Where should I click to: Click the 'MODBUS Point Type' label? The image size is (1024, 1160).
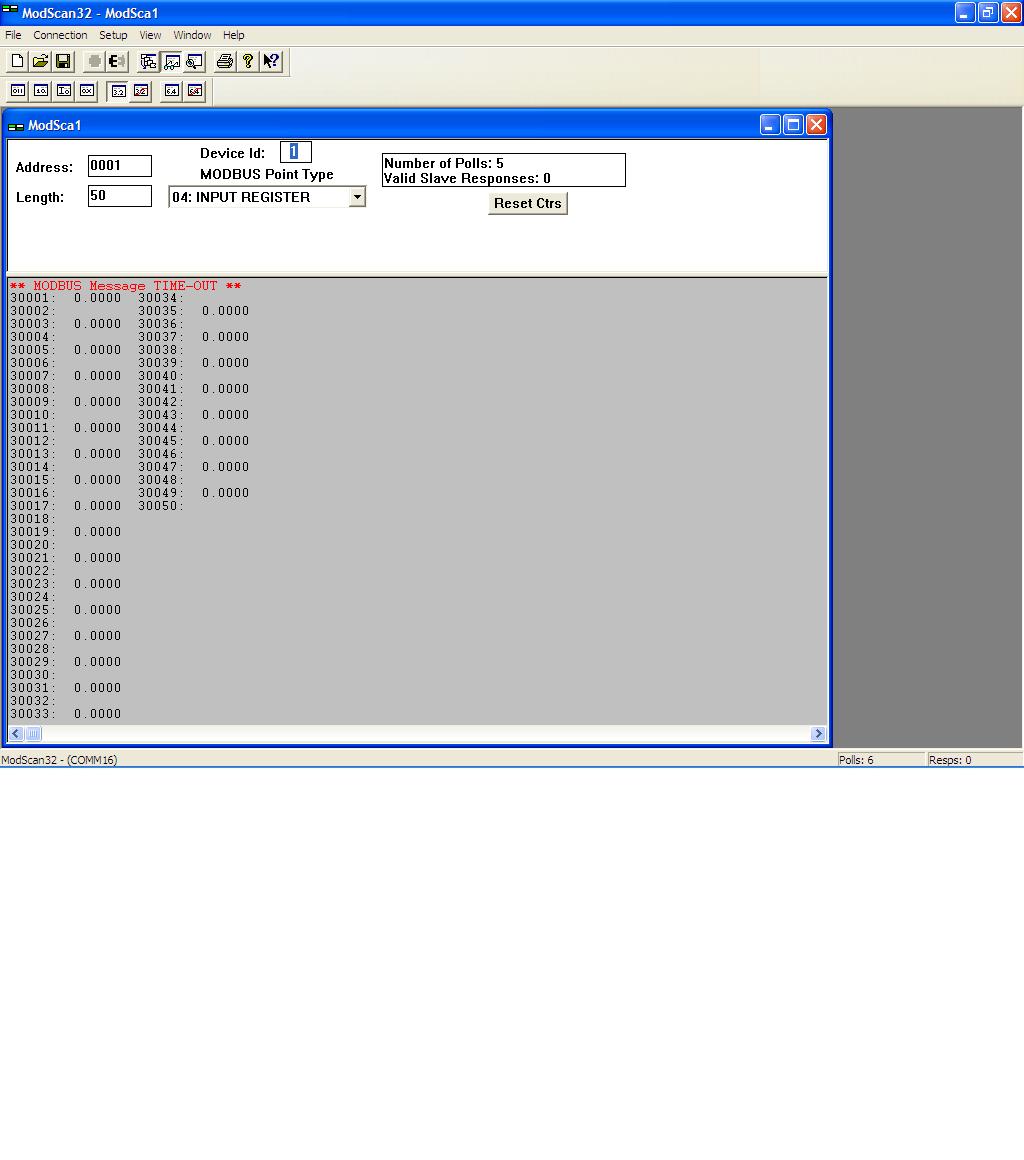tap(266, 175)
